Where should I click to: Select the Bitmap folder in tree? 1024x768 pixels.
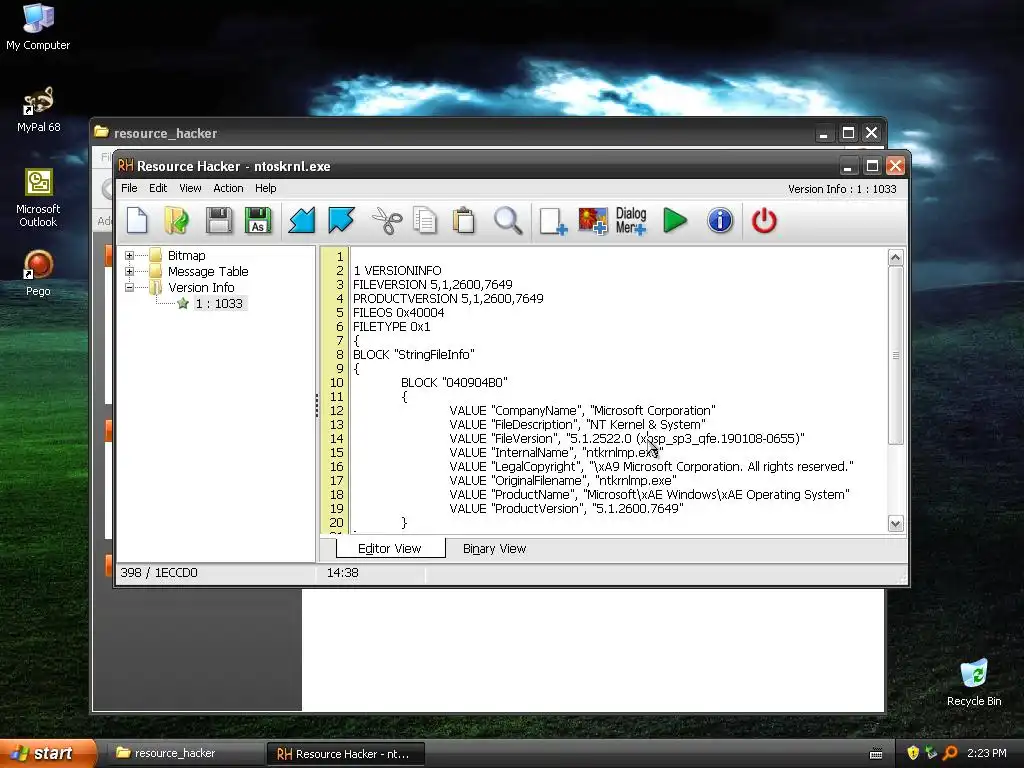pyautogui.click(x=186, y=255)
